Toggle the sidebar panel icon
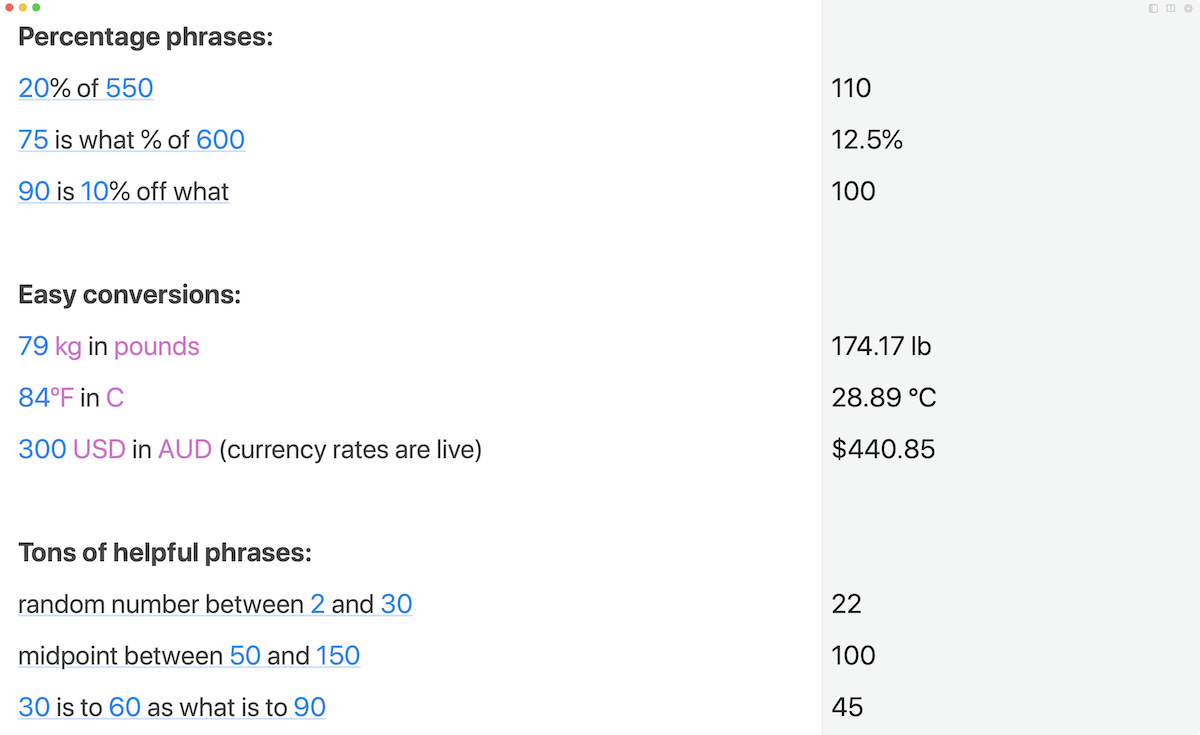This screenshot has width=1200, height=735. 1154,8
